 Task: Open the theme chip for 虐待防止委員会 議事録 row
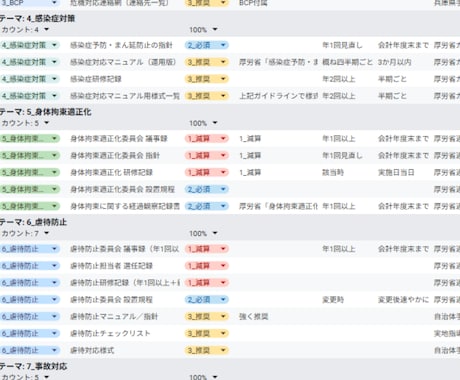pos(30,249)
